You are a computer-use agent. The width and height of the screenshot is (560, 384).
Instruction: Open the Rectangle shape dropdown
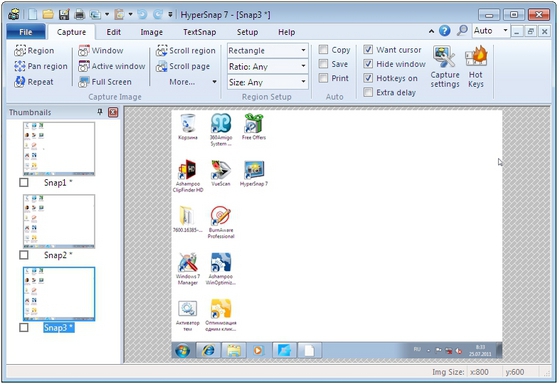coord(268,51)
